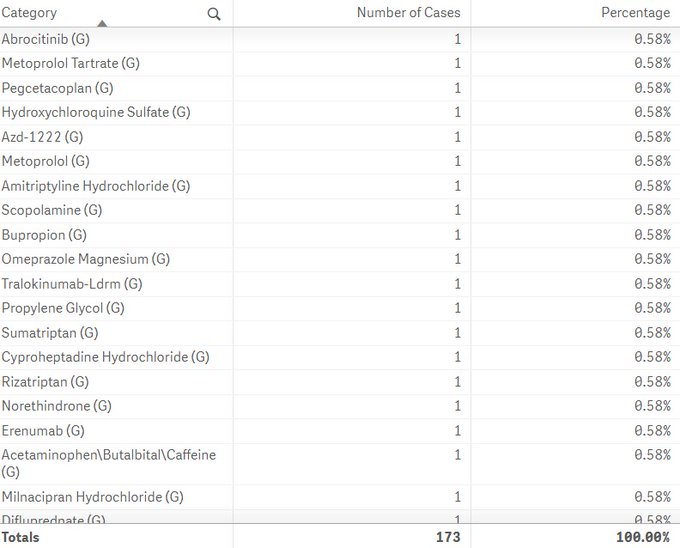Choose the Azd-1222 (G) category
The width and height of the screenshot is (680, 548).
[x=42, y=137]
